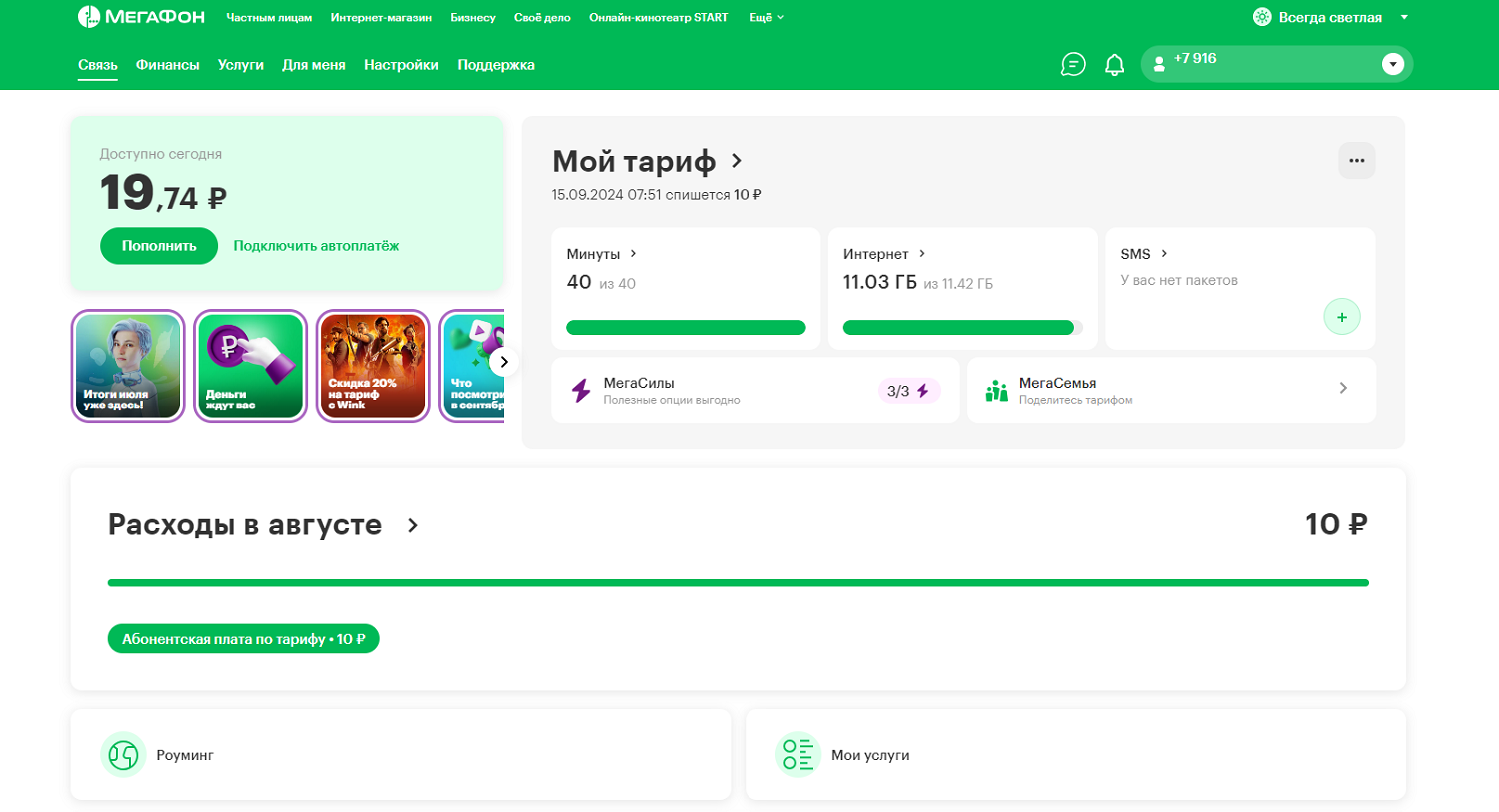Click Абонентская плата по тарифу tag

click(x=243, y=639)
